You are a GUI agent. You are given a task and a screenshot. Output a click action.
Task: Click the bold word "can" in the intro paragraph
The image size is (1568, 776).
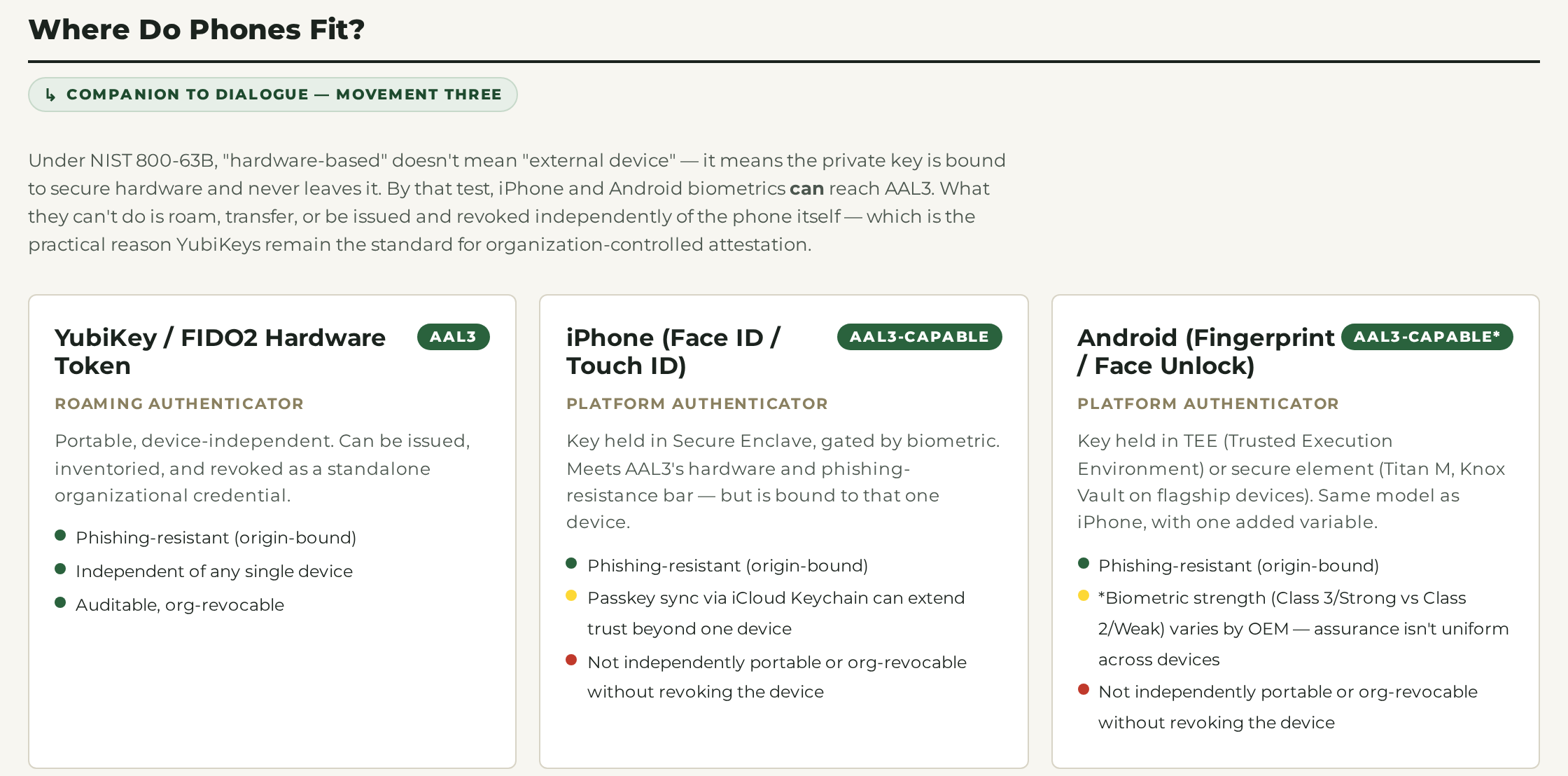pyautogui.click(x=806, y=188)
